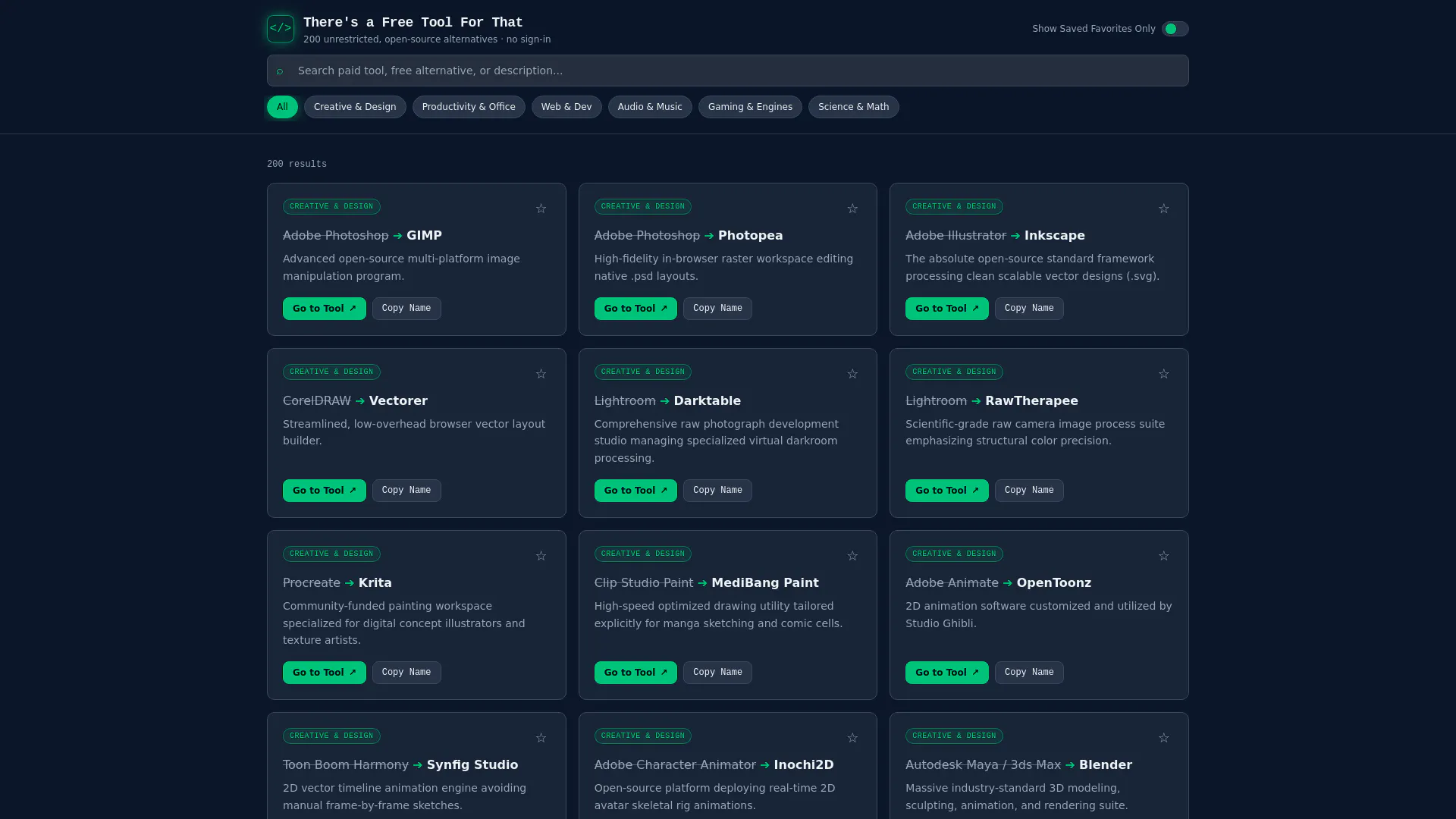
Task: Go to the RawTherapee tool
Action: 946,491
